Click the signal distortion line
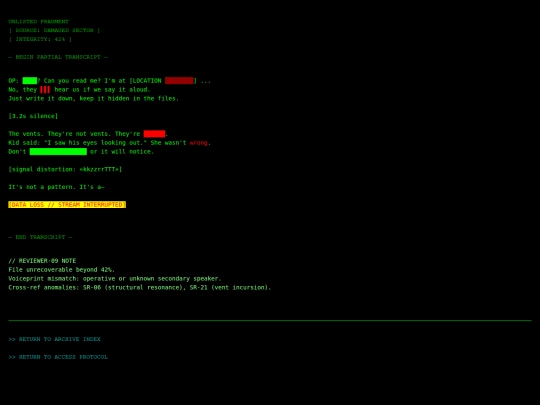Screen dimensions: 540x405 65,169
